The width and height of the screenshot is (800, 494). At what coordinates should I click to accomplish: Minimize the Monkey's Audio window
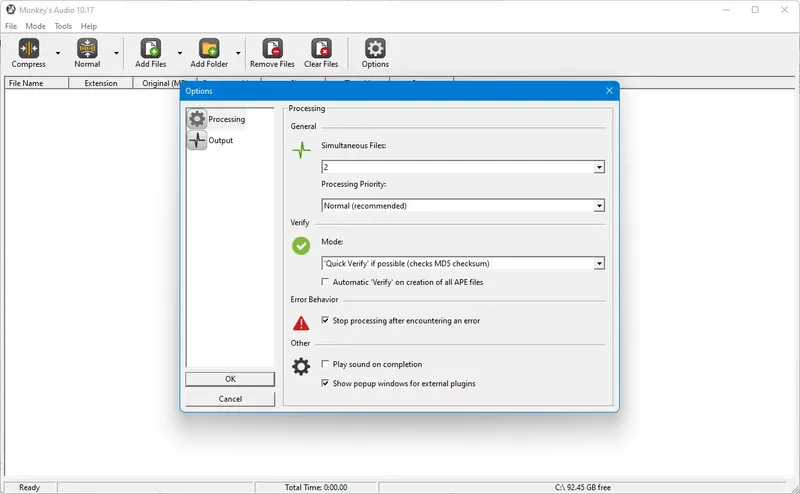726,10
